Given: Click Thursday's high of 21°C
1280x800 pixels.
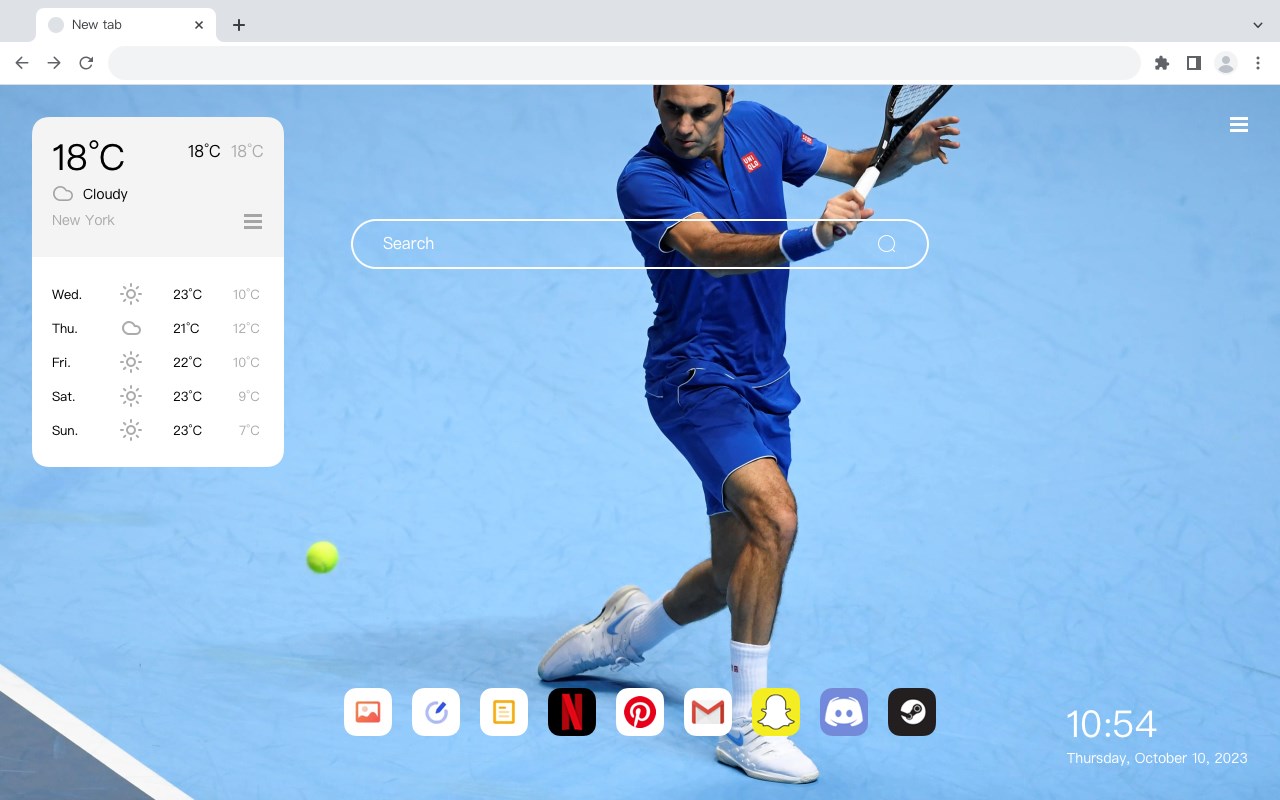Looking at the screenshot, I should click(x=187, y=328).
